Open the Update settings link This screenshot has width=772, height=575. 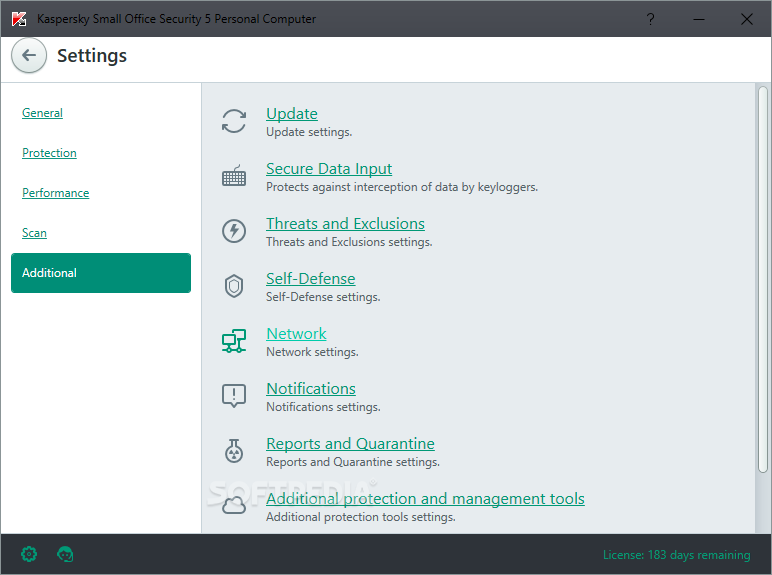tap(292, 114)
